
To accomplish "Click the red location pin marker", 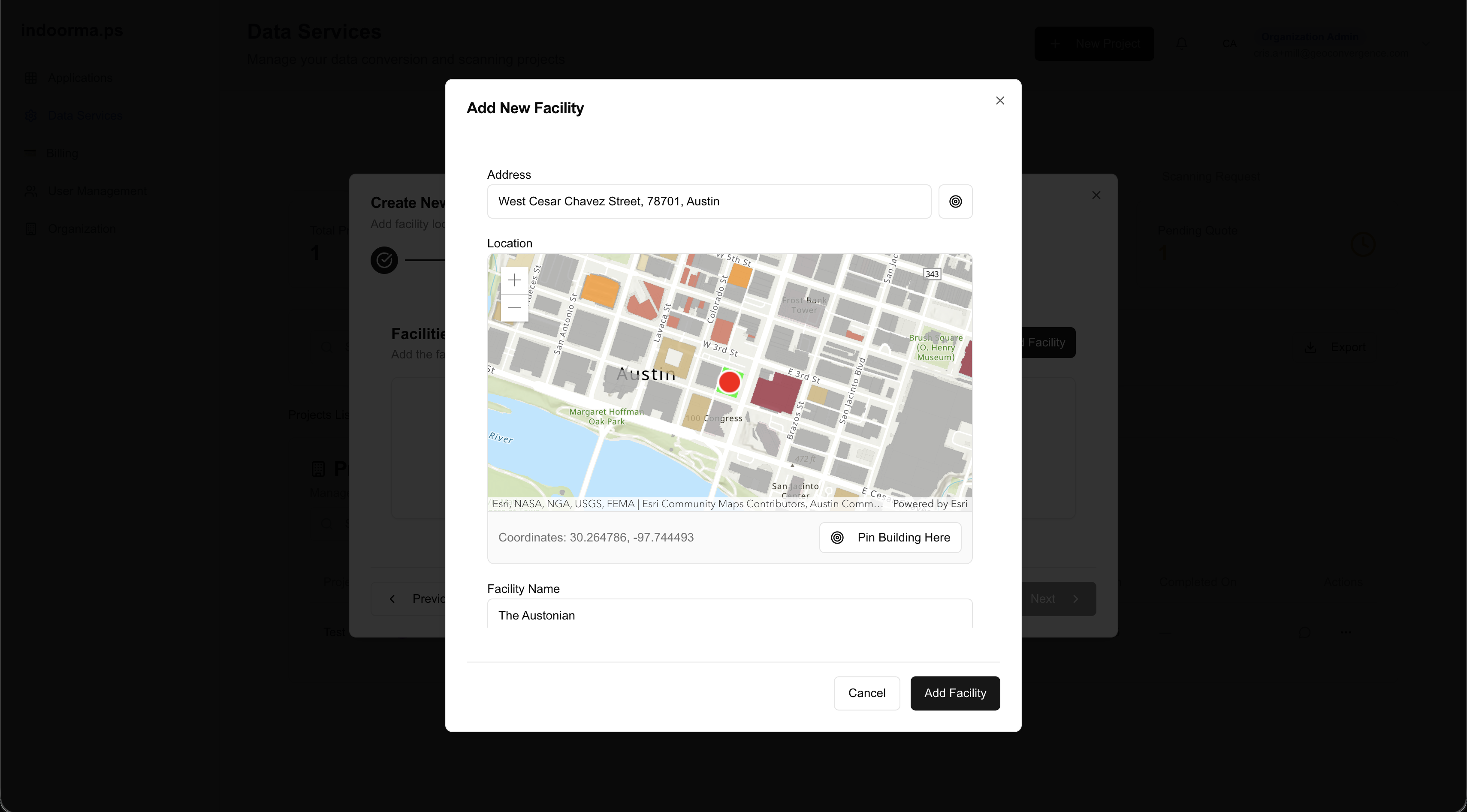I will coord(729,382).
